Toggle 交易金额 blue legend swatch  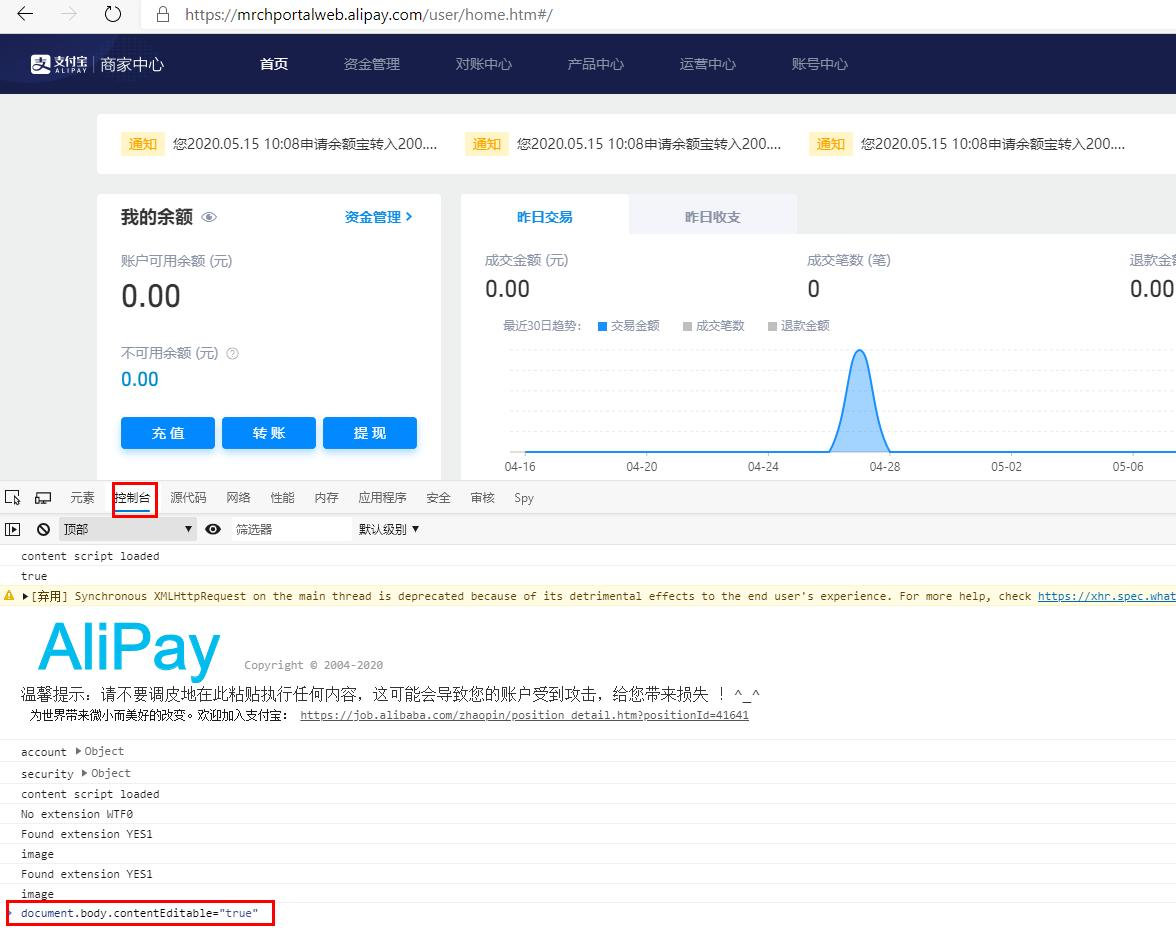(x=602, y=326)
